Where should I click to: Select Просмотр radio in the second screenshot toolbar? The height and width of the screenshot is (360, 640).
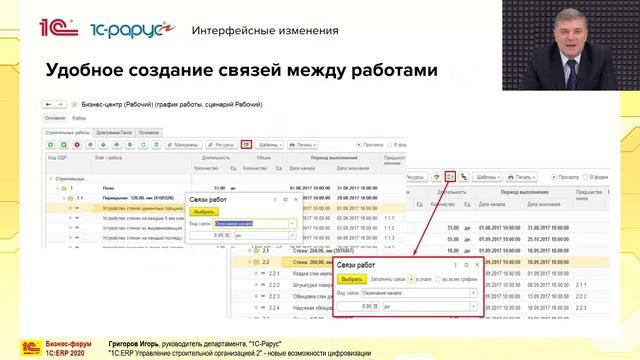point(554,177)
